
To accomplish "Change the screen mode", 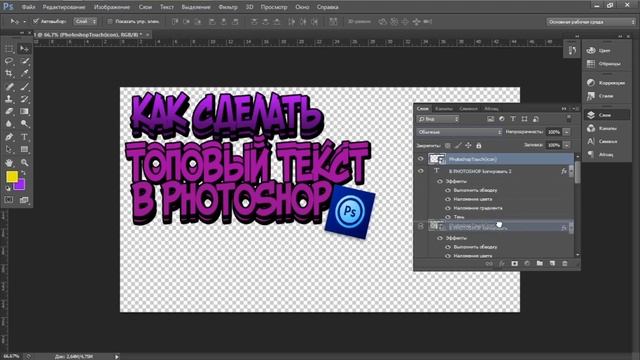I will pyautogui.click(x=24, y=200).
